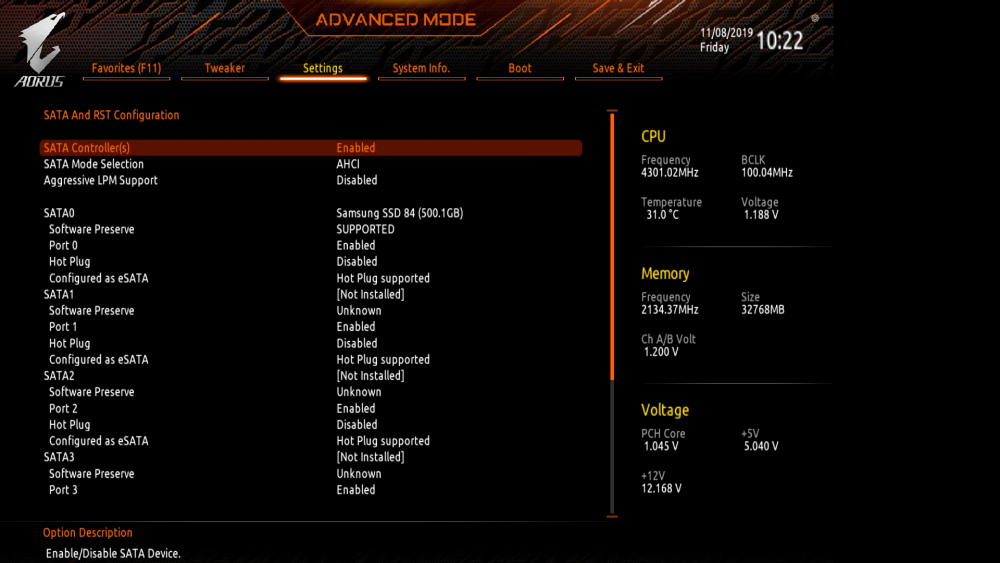The image size is (1000, 563).
Task: Click SATA And RST Configuration heading
Action: 112,115
